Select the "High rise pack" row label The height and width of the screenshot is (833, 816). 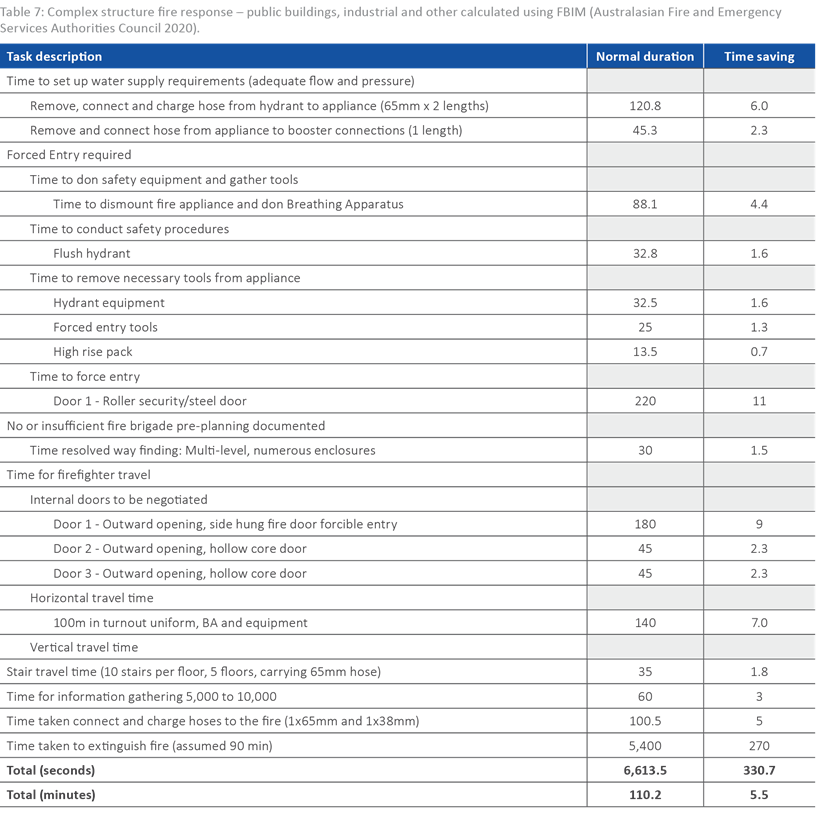[x=93, y=352]
